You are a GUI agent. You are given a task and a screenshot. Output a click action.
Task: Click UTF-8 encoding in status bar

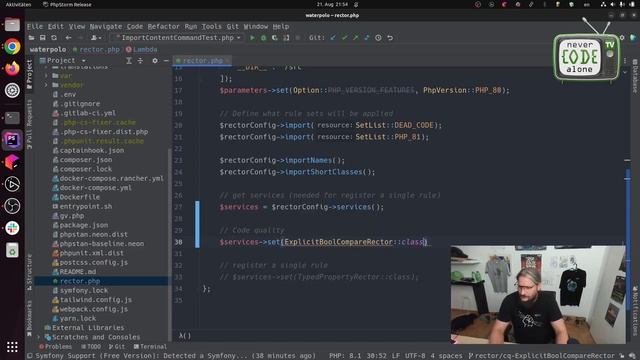pos(416,356)
